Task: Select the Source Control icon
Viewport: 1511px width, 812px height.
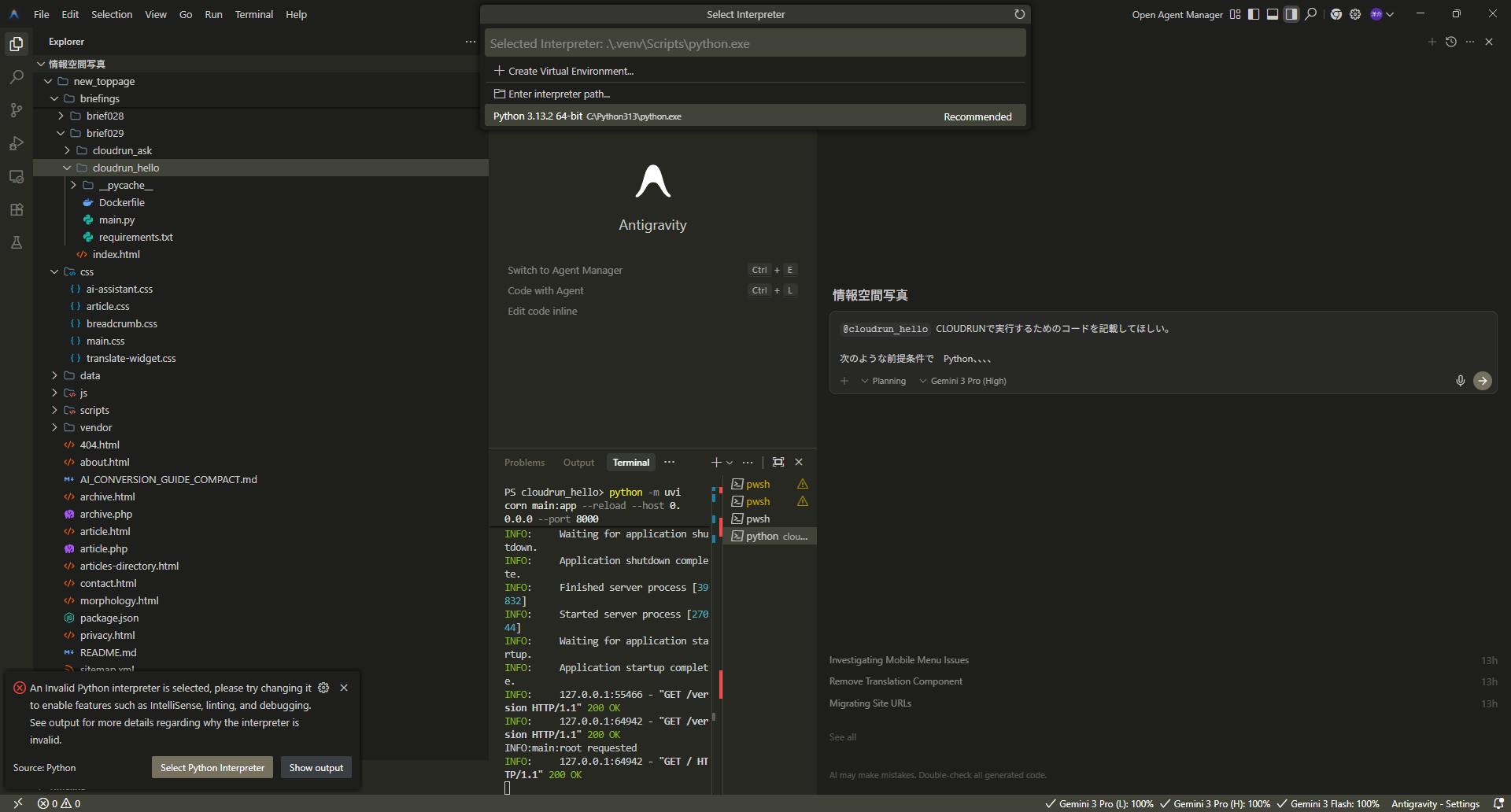Action: 17,110
